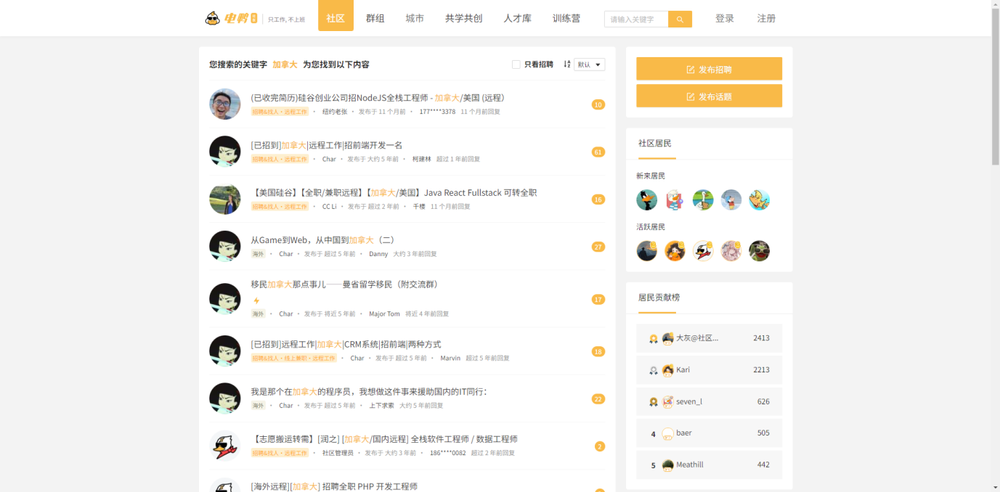This screenshot has height=492, width=1000.
Task: Click reply count badge 17
Action: (x=598, y=299)
